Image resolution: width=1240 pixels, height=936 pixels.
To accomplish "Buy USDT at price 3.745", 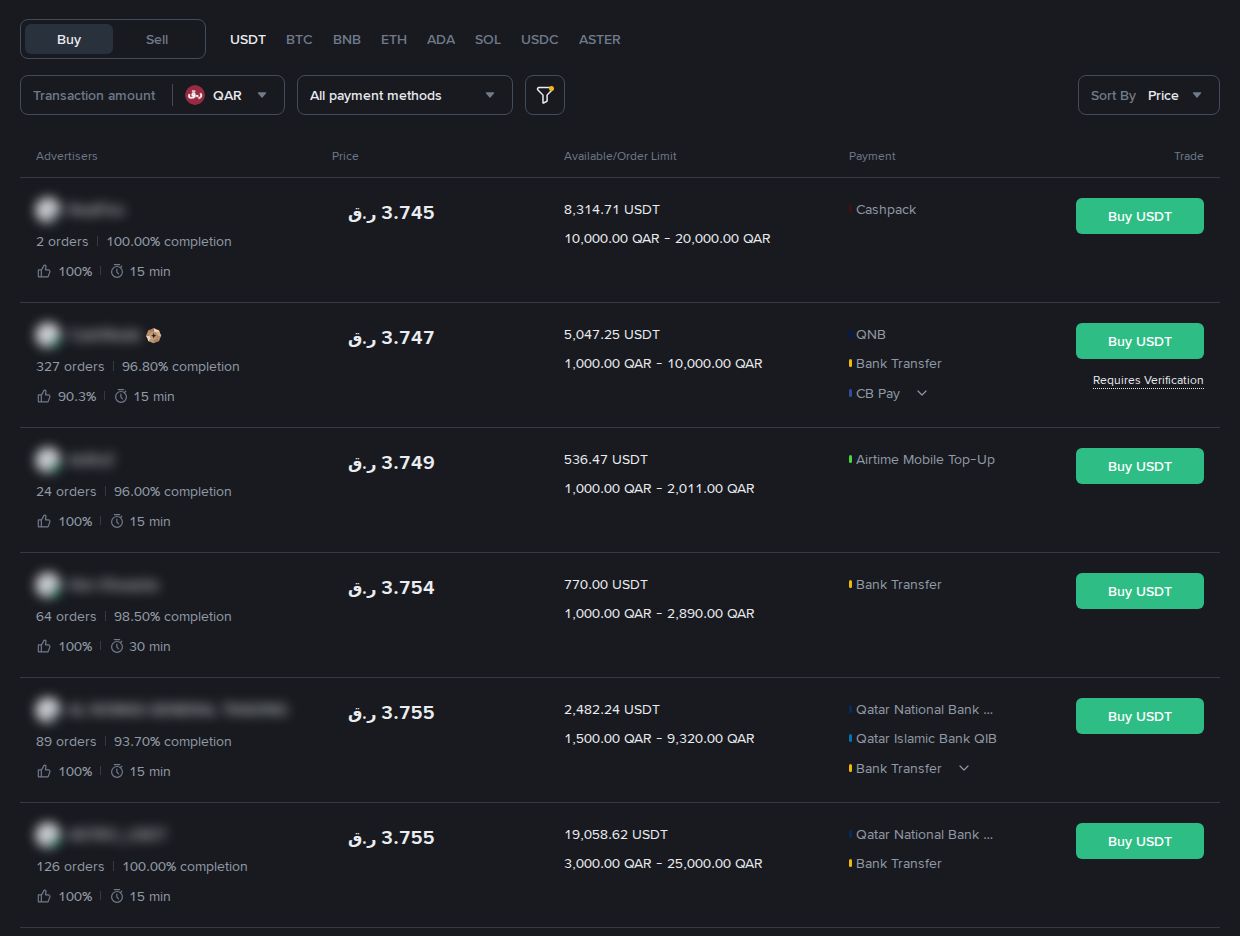I will coord(1140,216).
